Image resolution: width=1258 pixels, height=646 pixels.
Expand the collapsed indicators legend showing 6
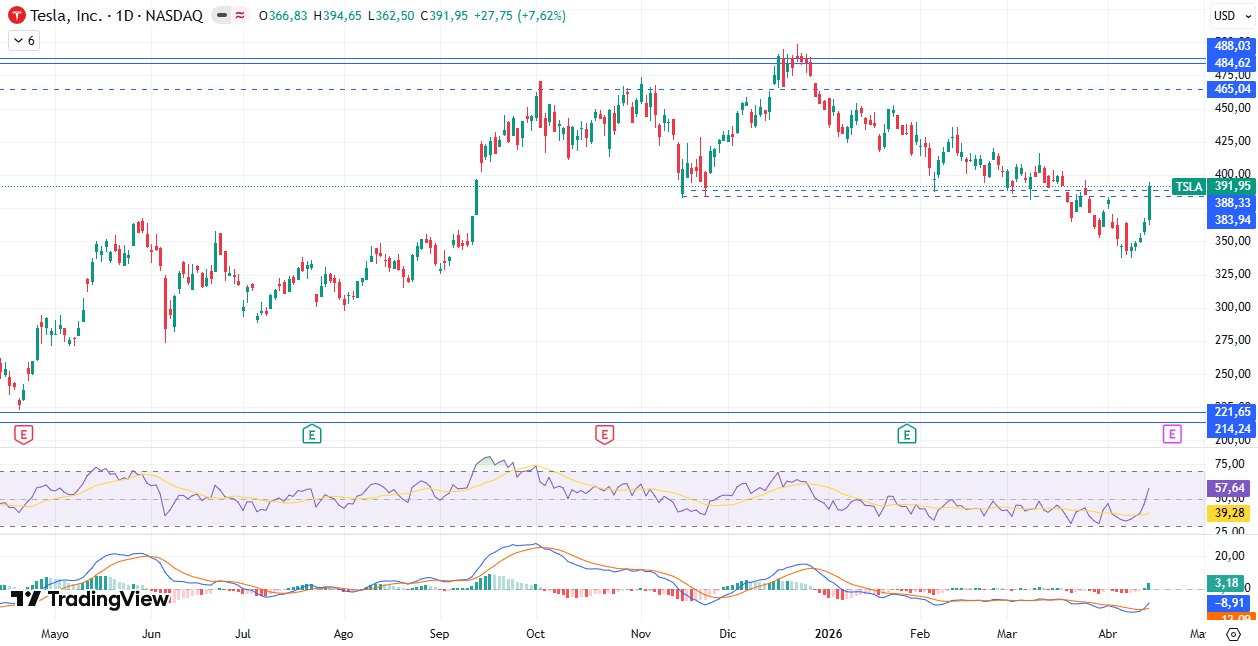click(24, 40)
